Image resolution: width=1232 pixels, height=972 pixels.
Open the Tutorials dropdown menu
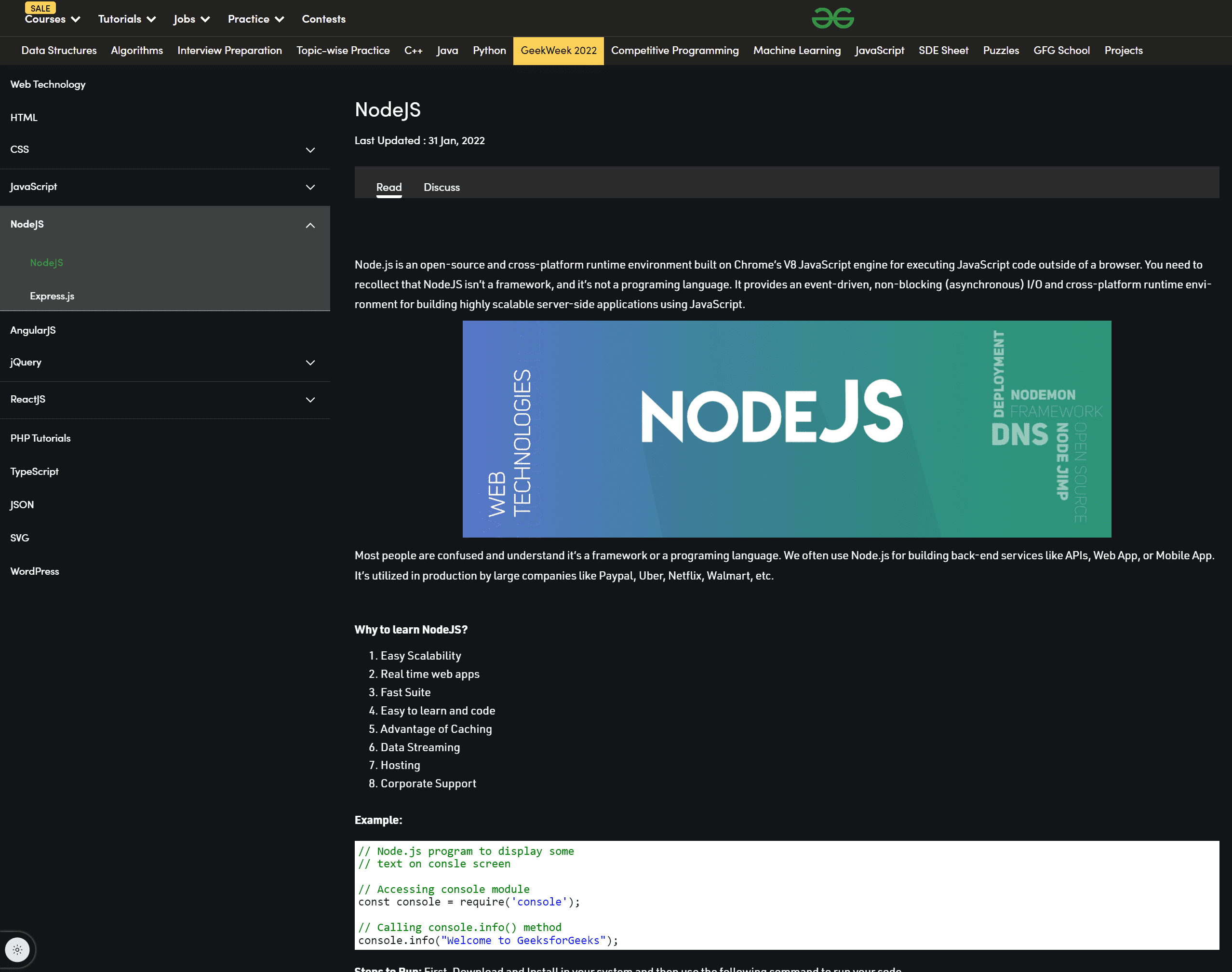pos(127,19)
